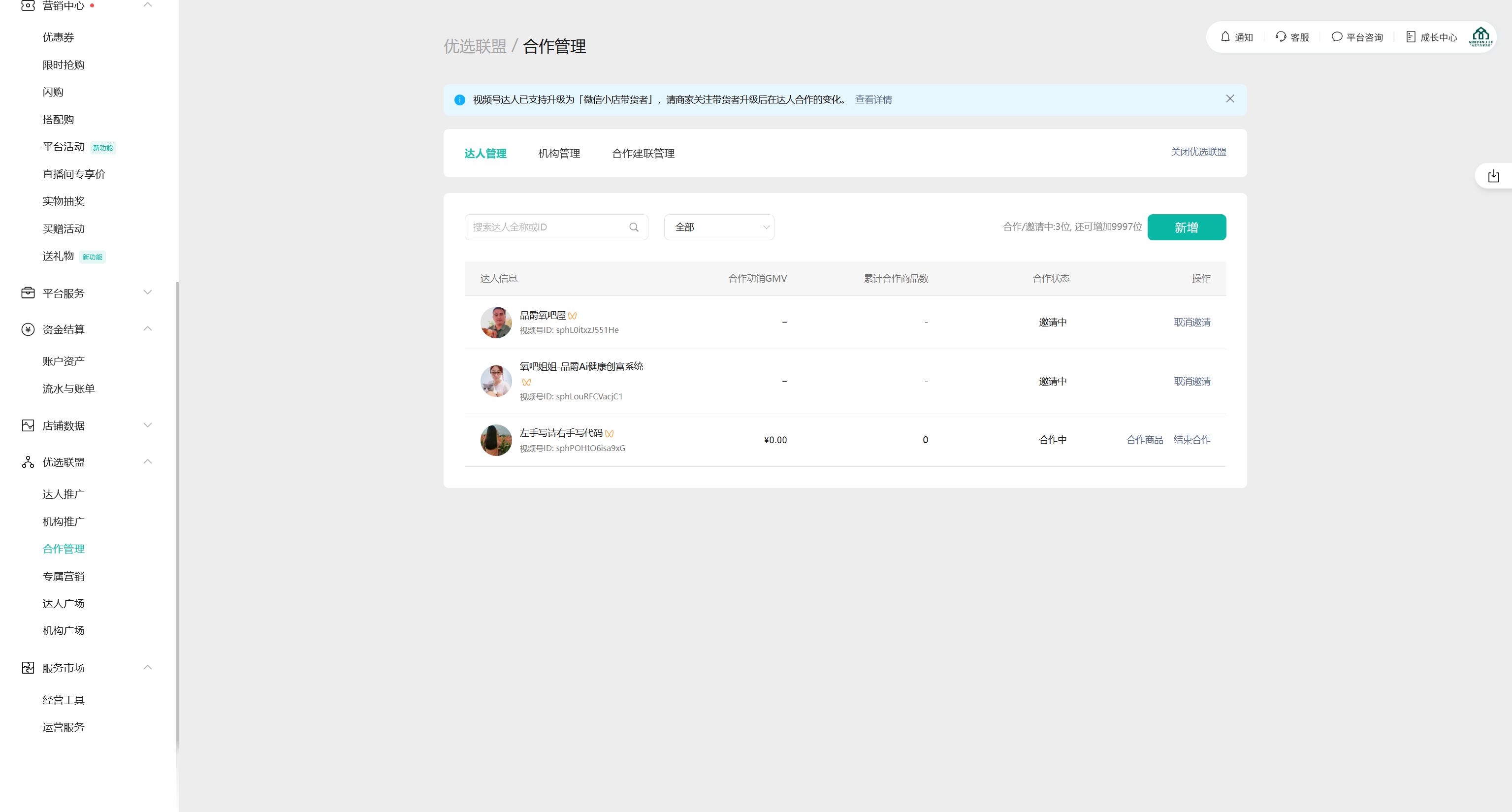Click the platform consultation chat icon
Screen dimensions: 1512x812
click(1337, 36)
